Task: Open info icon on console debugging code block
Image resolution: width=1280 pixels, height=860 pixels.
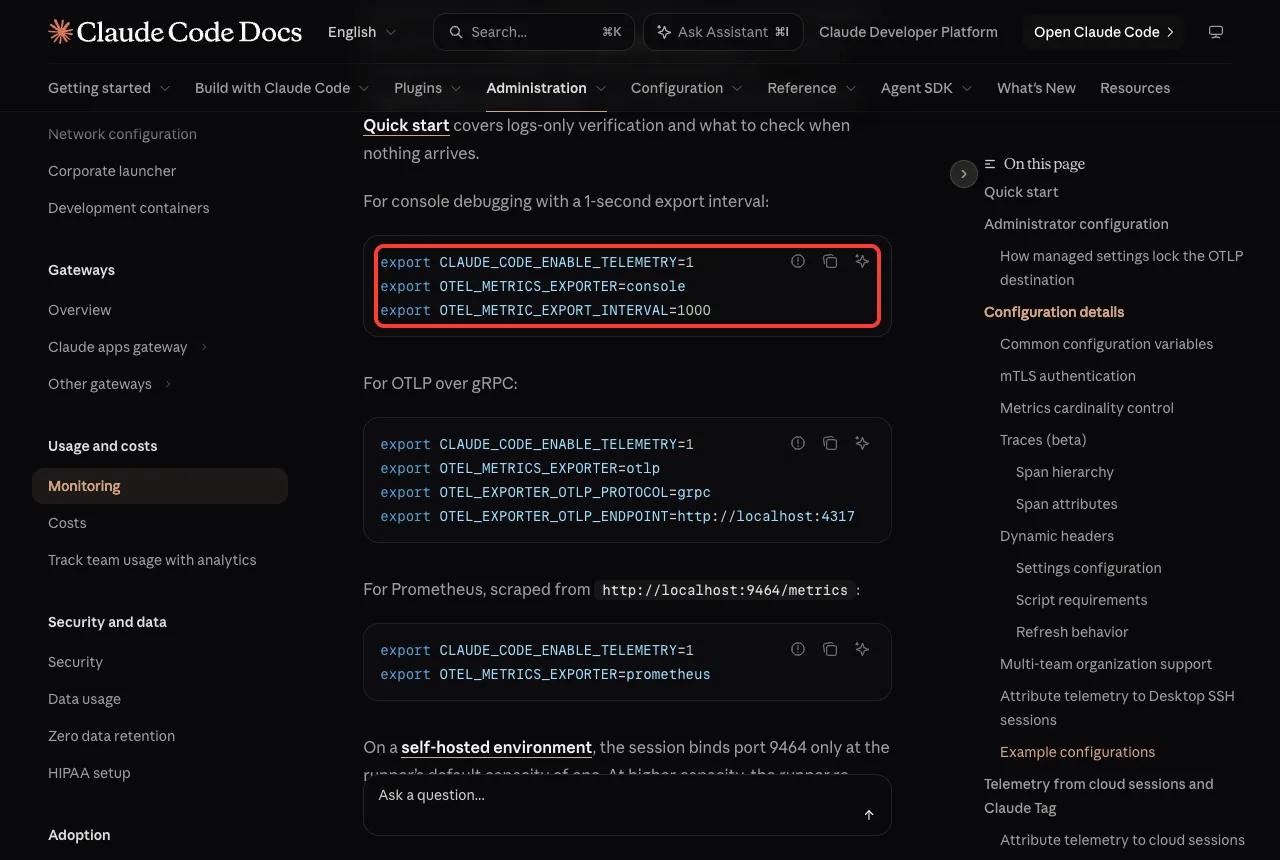Action: [x=798, y=261]
